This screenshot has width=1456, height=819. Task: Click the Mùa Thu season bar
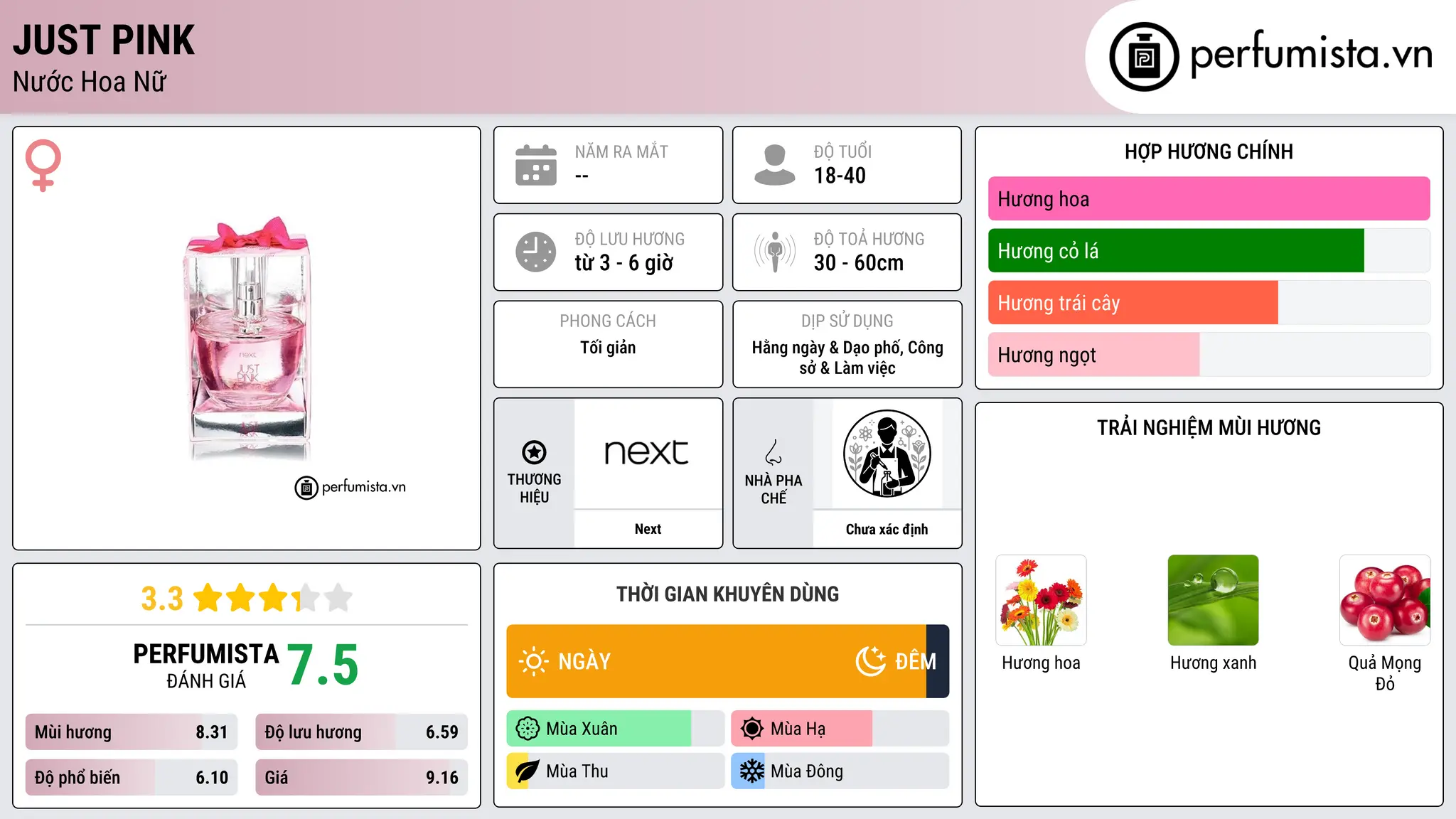(x=615, y=771)
